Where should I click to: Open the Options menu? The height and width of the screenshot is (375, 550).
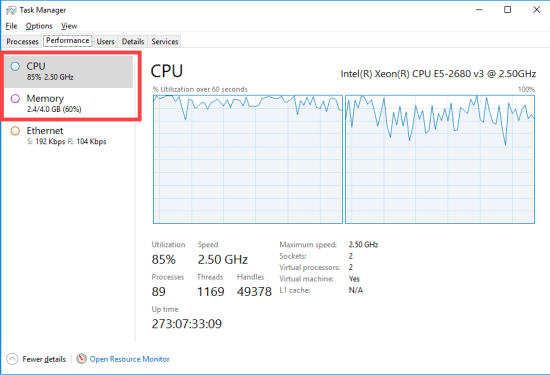pos(39,26)
